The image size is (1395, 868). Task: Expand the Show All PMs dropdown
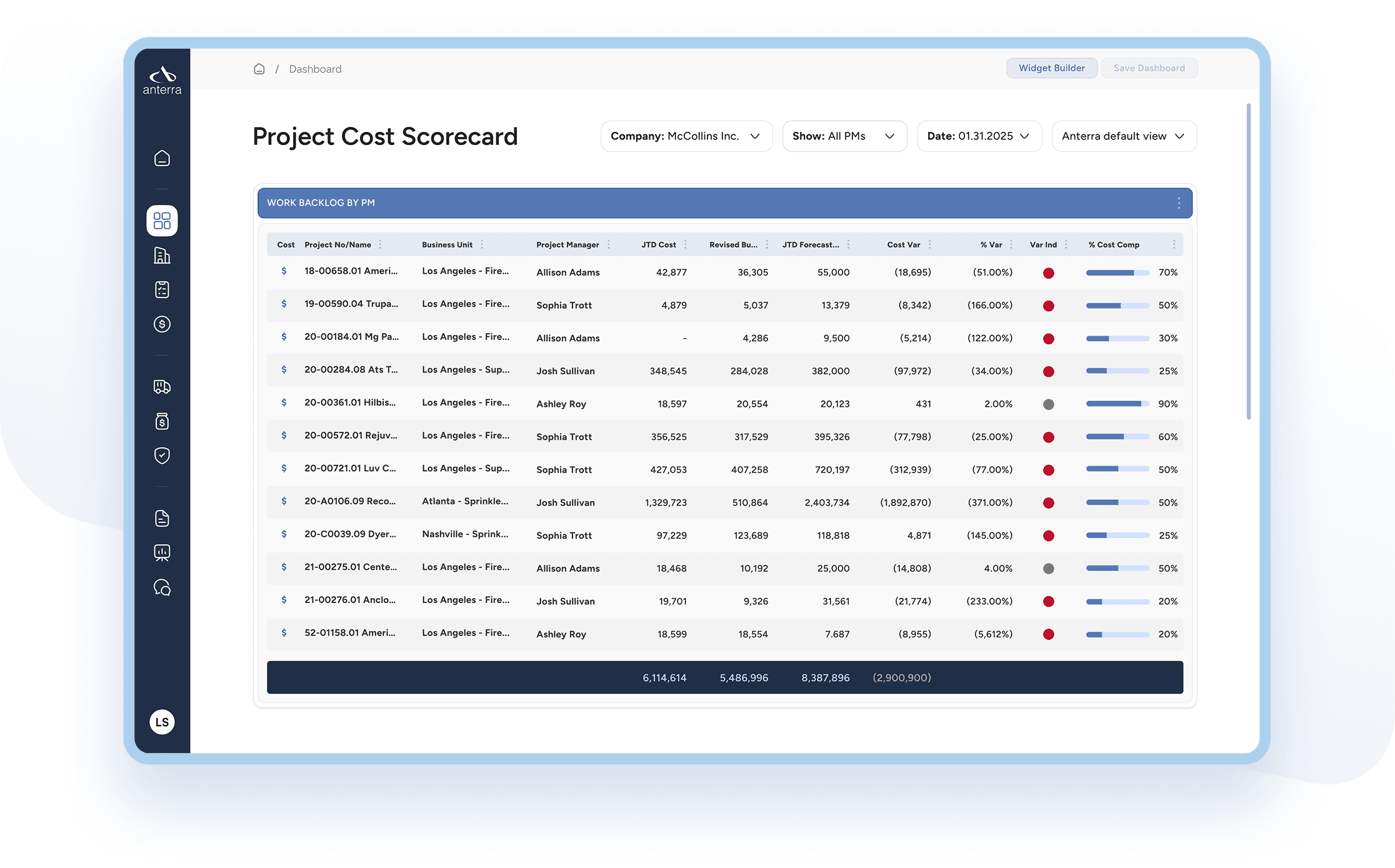pos(844,136)
